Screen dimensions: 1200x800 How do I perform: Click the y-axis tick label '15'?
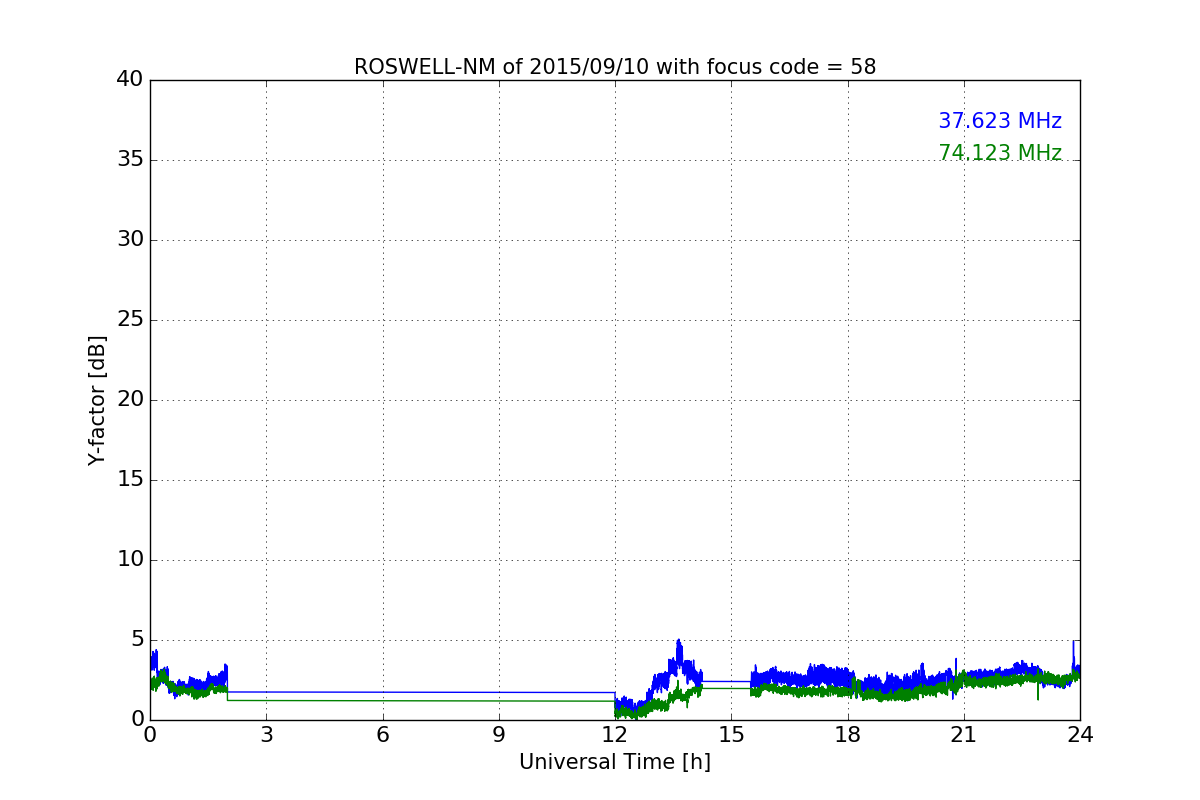[x=130, y=480]
